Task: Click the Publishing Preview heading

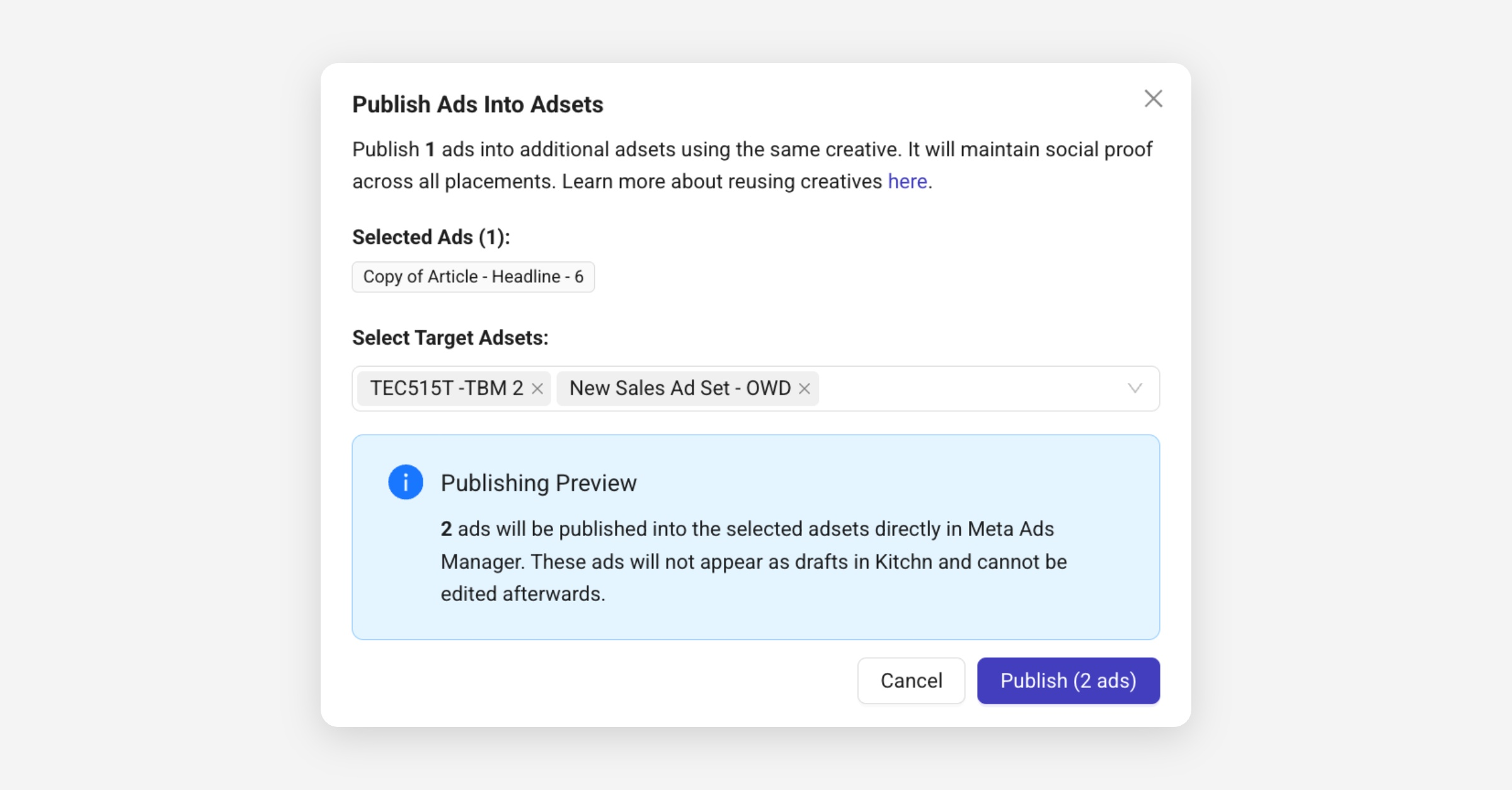Action: point(539,483)
